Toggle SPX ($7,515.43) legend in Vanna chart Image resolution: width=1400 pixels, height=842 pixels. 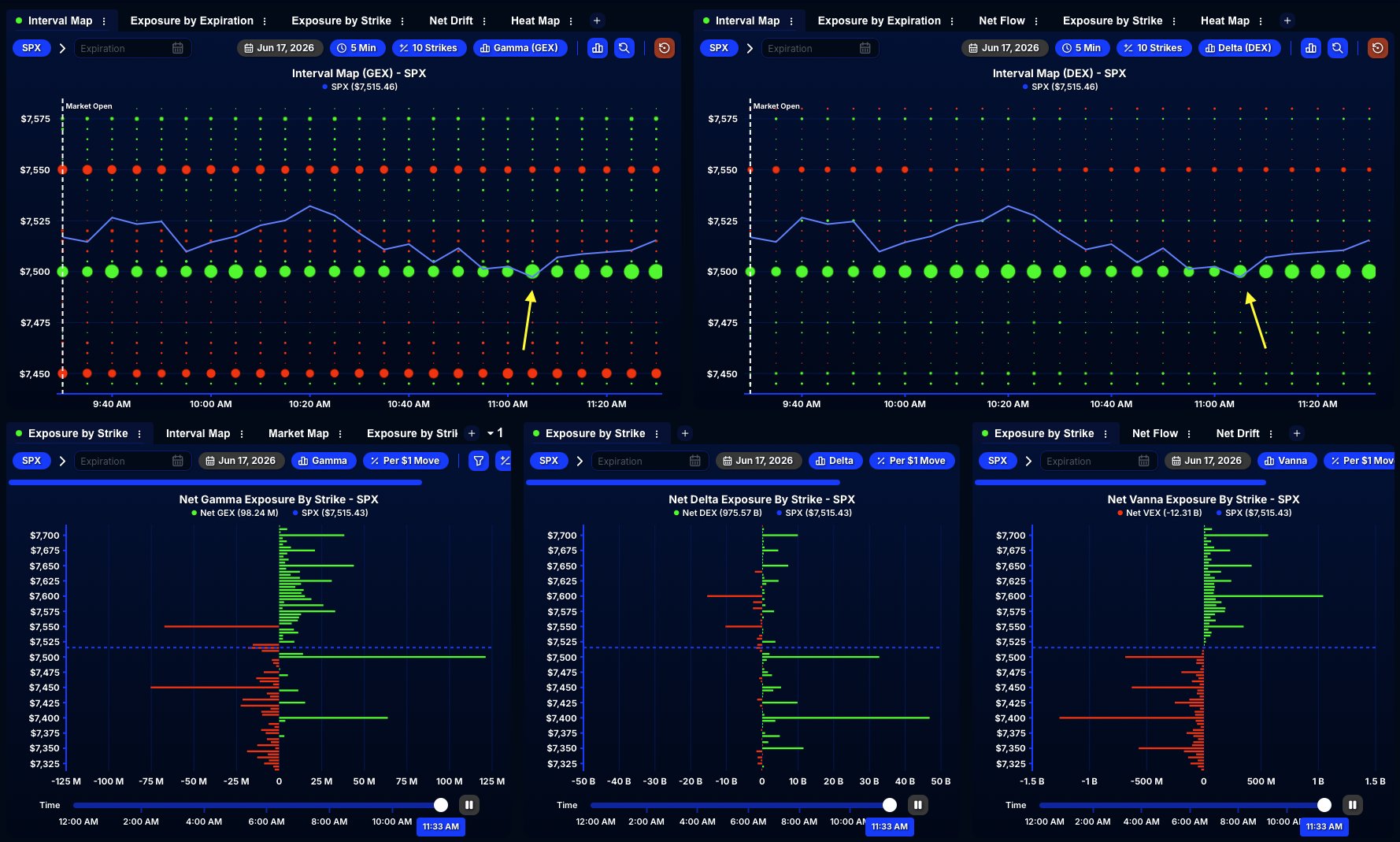pos(1254,513)
